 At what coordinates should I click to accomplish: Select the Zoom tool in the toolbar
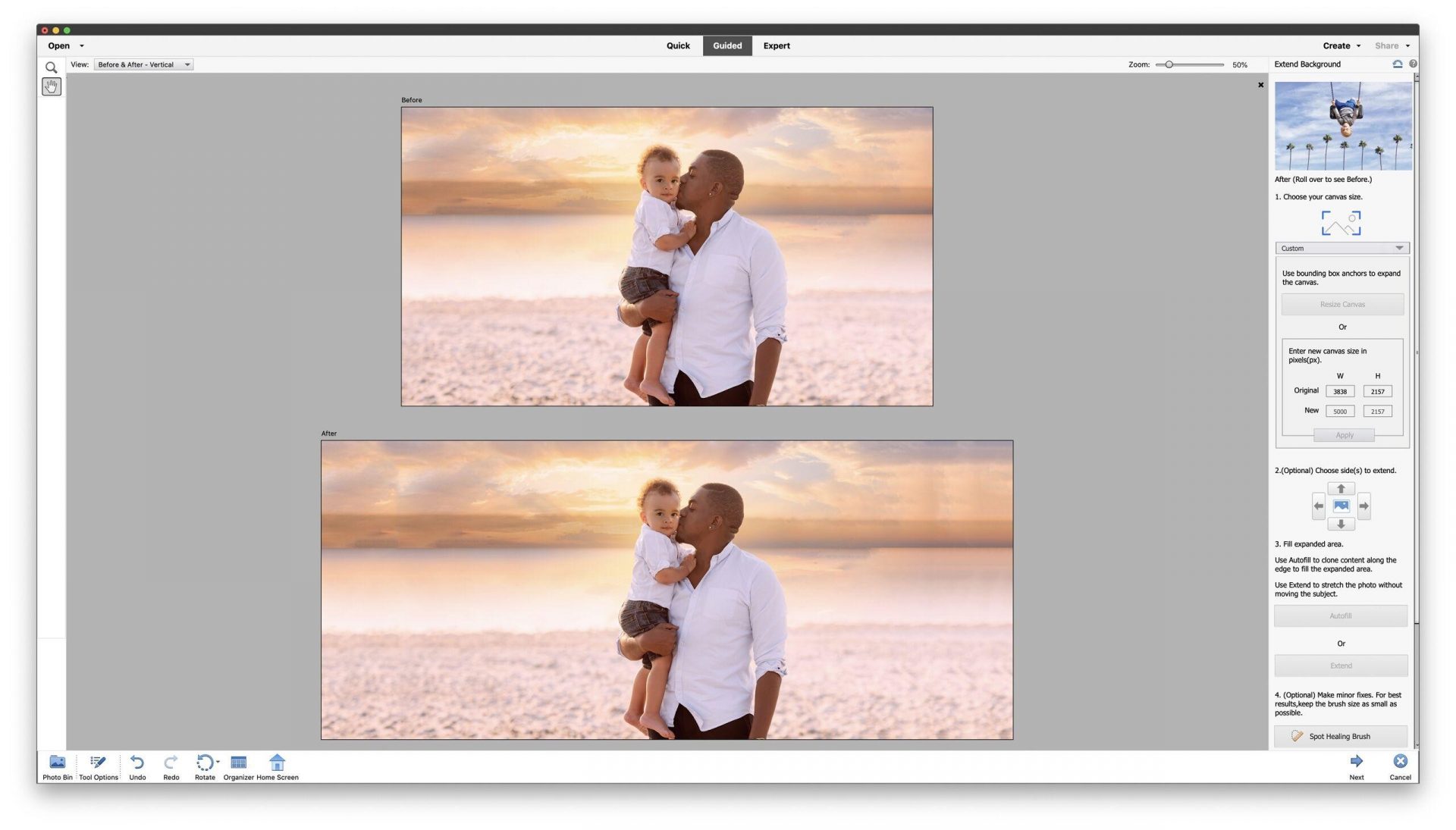(51, 67)
